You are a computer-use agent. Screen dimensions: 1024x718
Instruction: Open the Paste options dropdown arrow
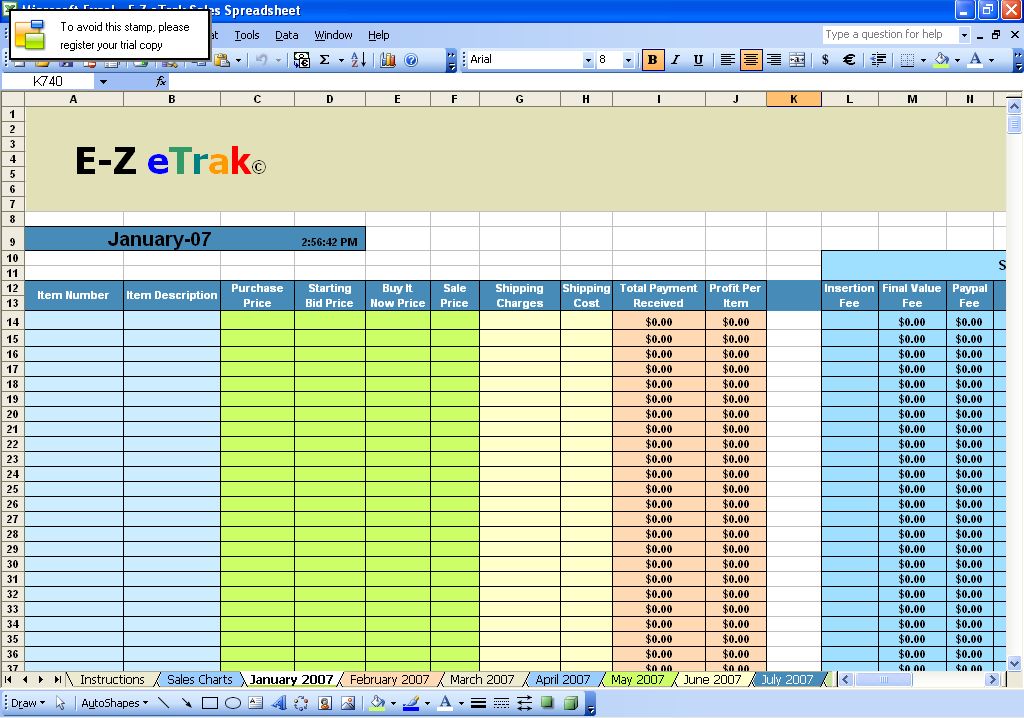tap(238, 60)
